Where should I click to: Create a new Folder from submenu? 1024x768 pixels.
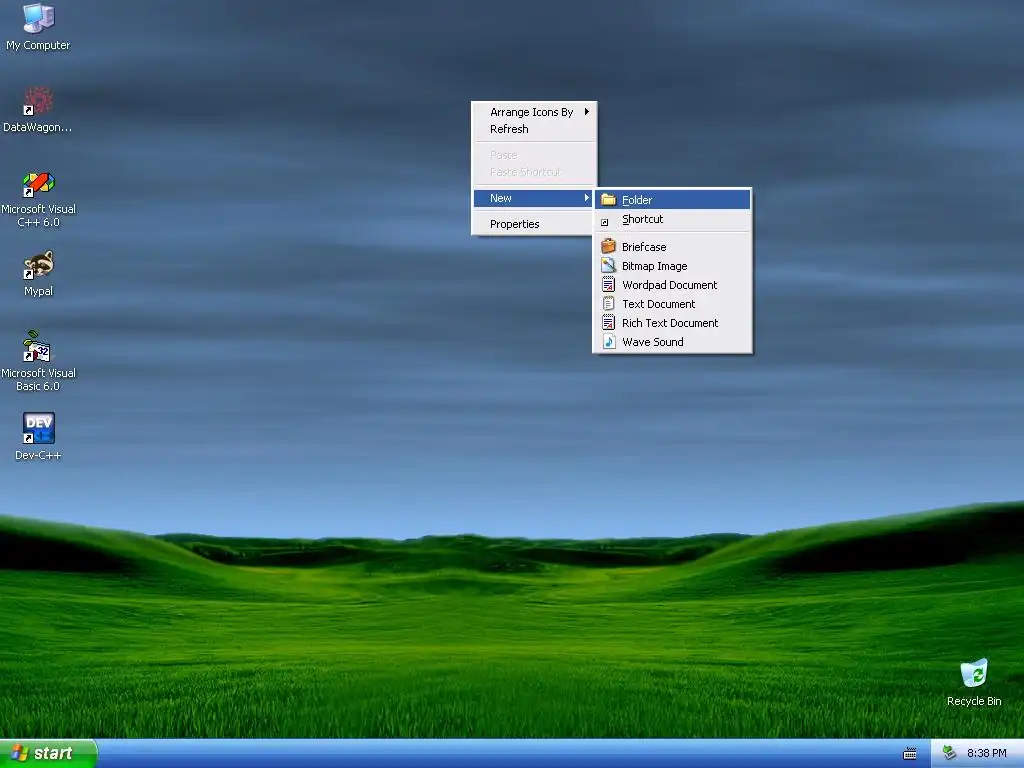coord(672,199)
